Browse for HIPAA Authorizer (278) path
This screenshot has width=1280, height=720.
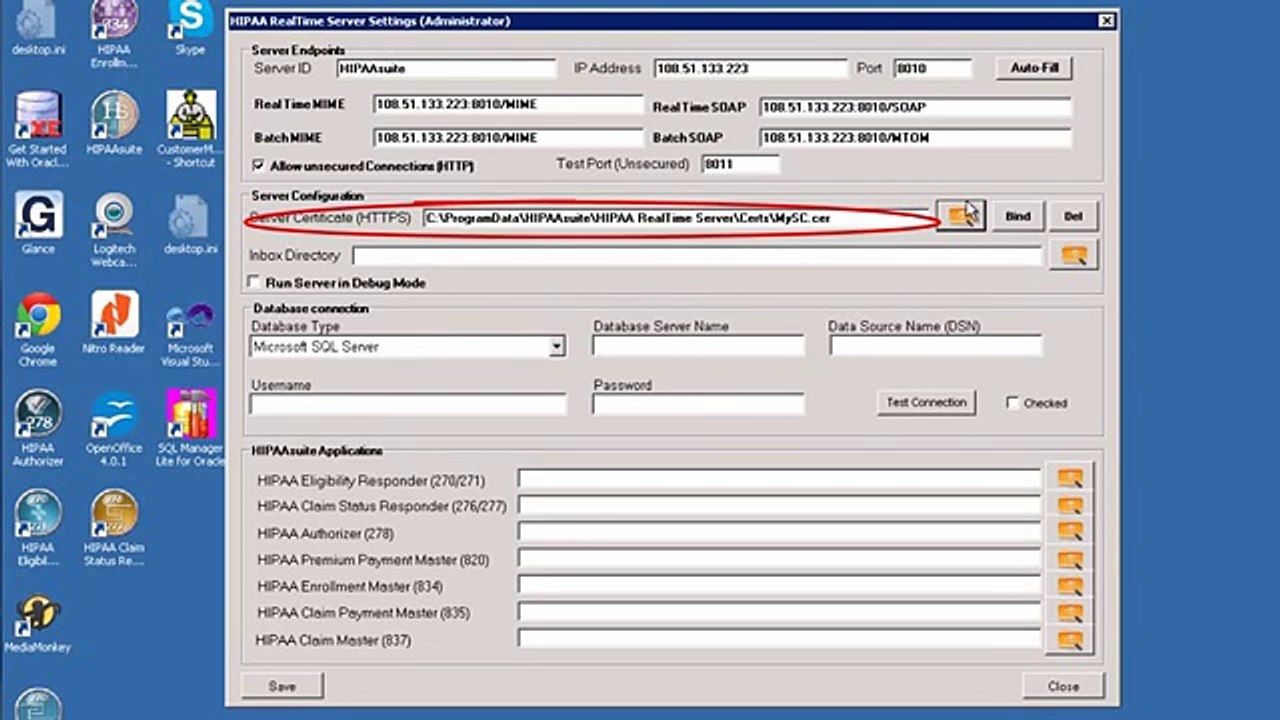click(1069, 532)
